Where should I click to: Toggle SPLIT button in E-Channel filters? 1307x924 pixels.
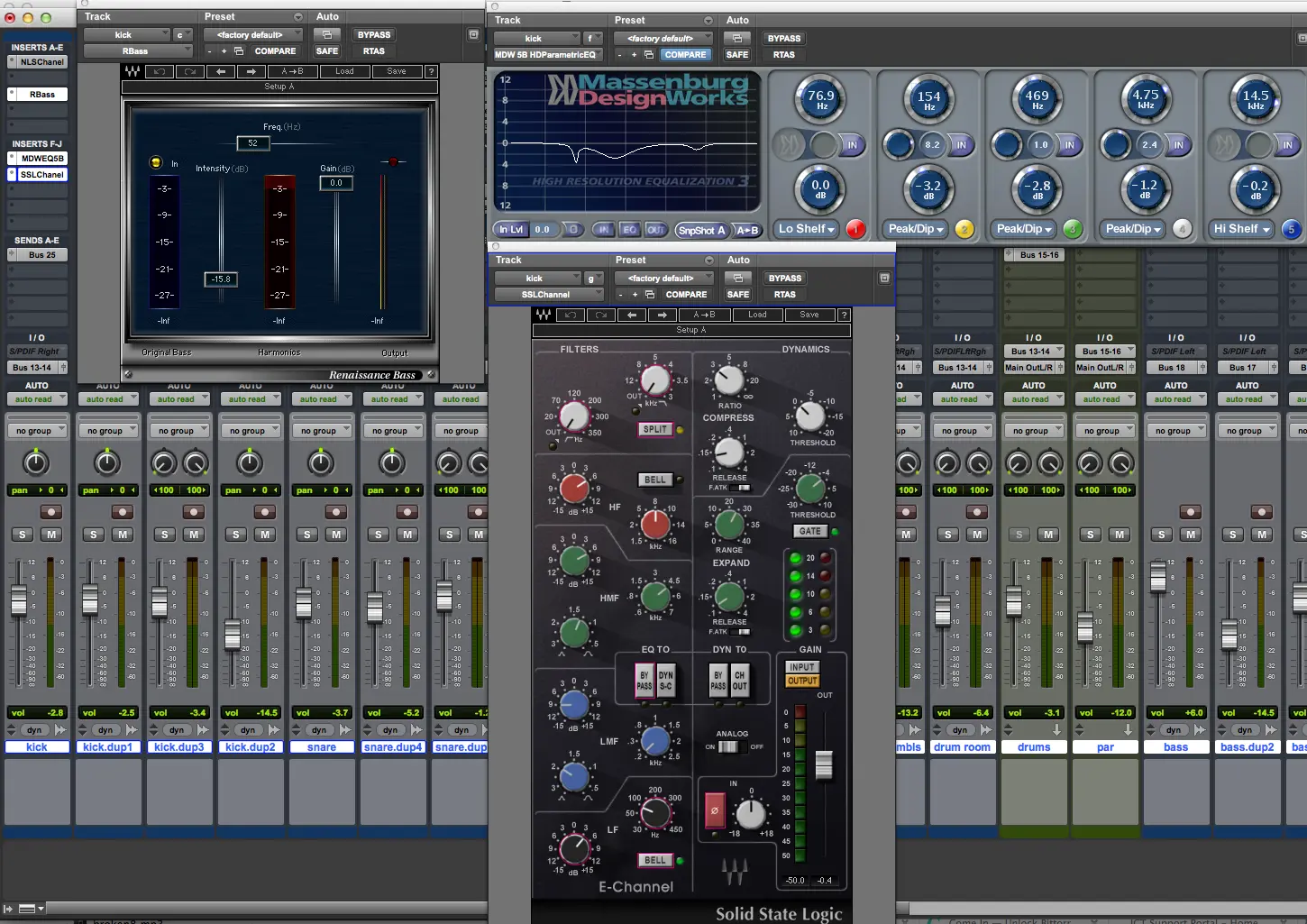pos(655,429)
